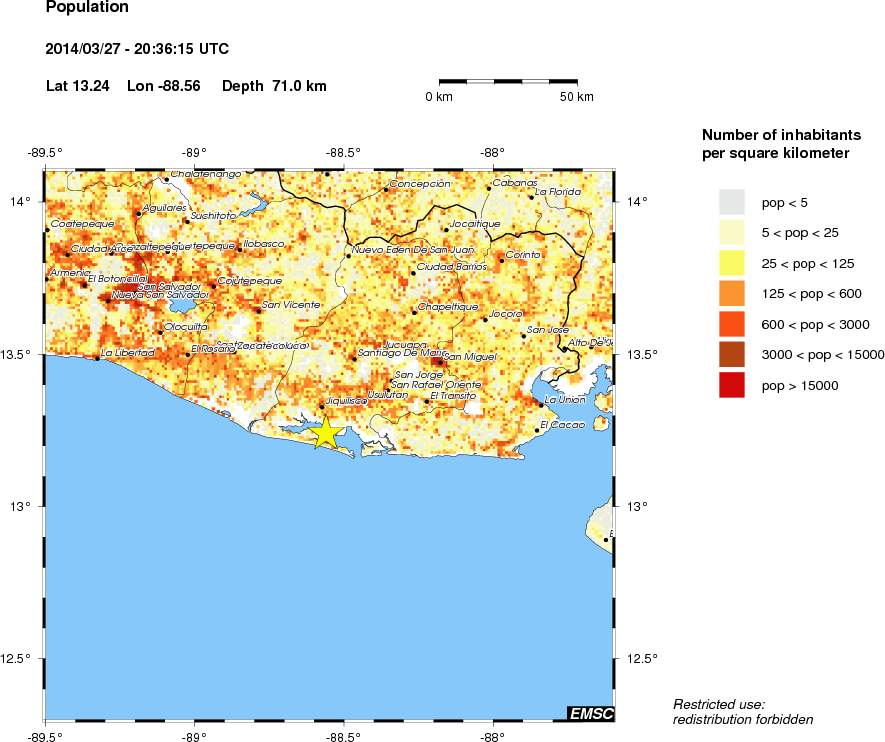Click the yellow epicenter star marker
The image size is (885, 742).
pyautogui.click(x=326, y=433)
